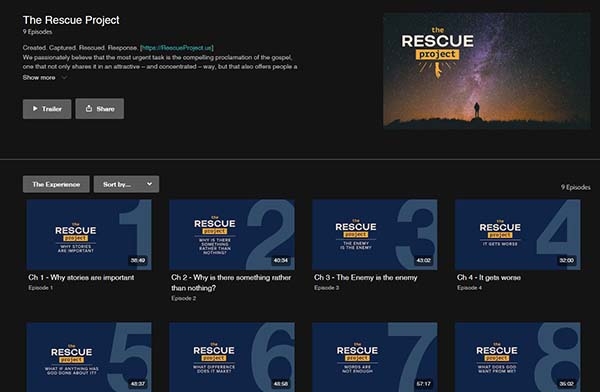Open episode 2 thumbnail
Screen dimensions: 600x392
coord(232,235)
